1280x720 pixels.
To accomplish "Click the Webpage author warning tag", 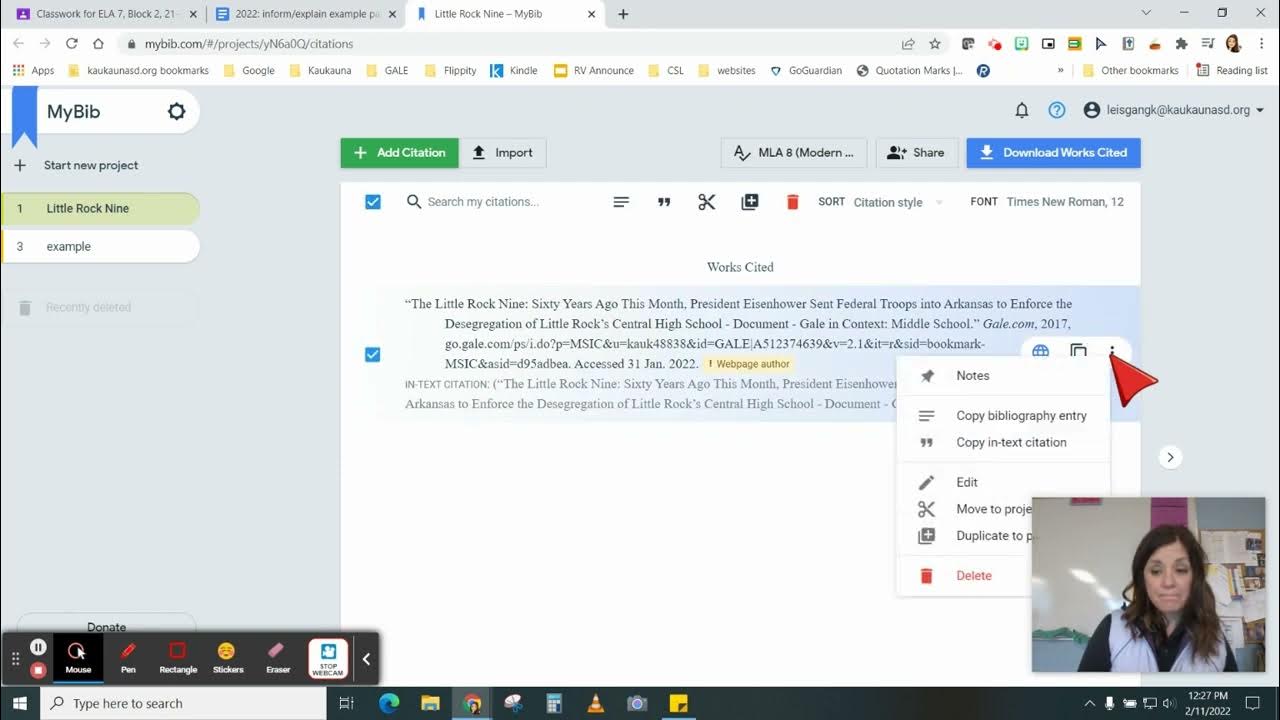I will (749, 364).
